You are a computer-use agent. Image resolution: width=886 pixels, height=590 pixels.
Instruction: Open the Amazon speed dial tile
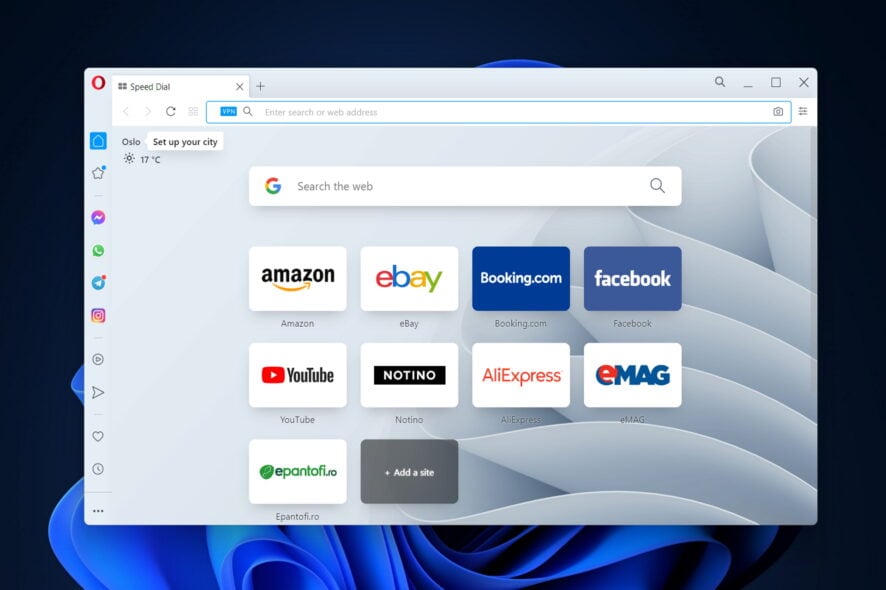[298, 279]
